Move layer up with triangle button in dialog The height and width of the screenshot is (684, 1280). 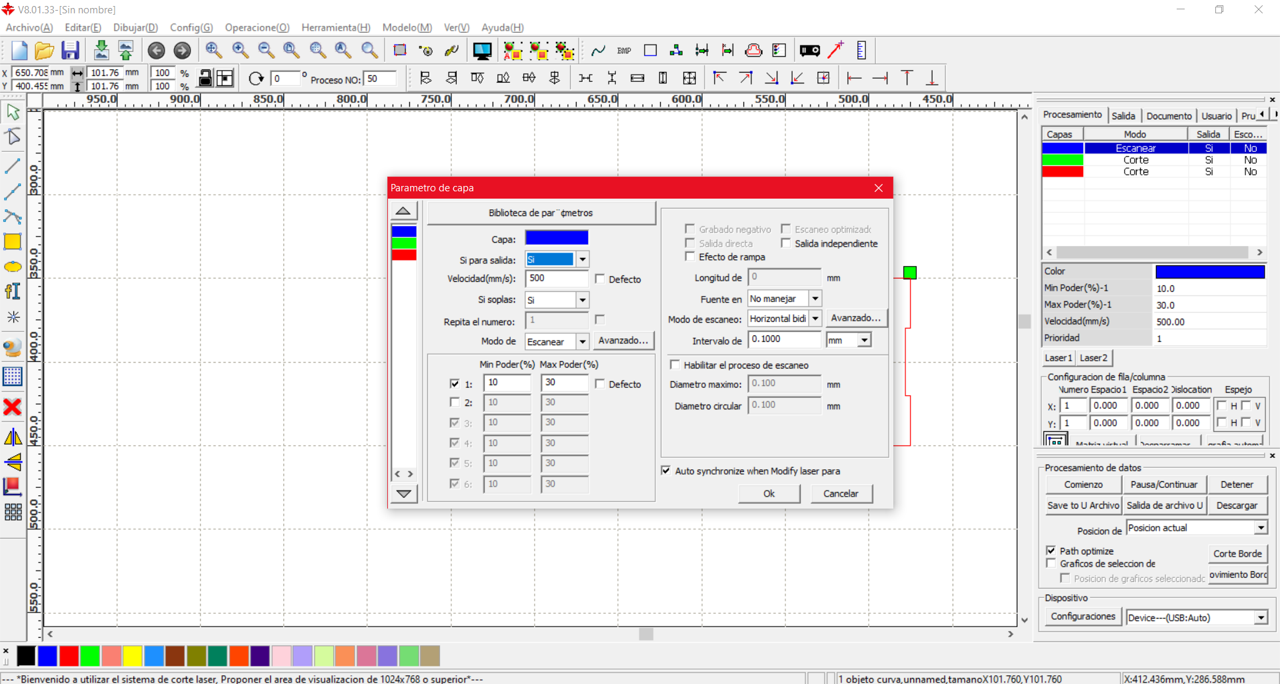(x=403, y=212)
